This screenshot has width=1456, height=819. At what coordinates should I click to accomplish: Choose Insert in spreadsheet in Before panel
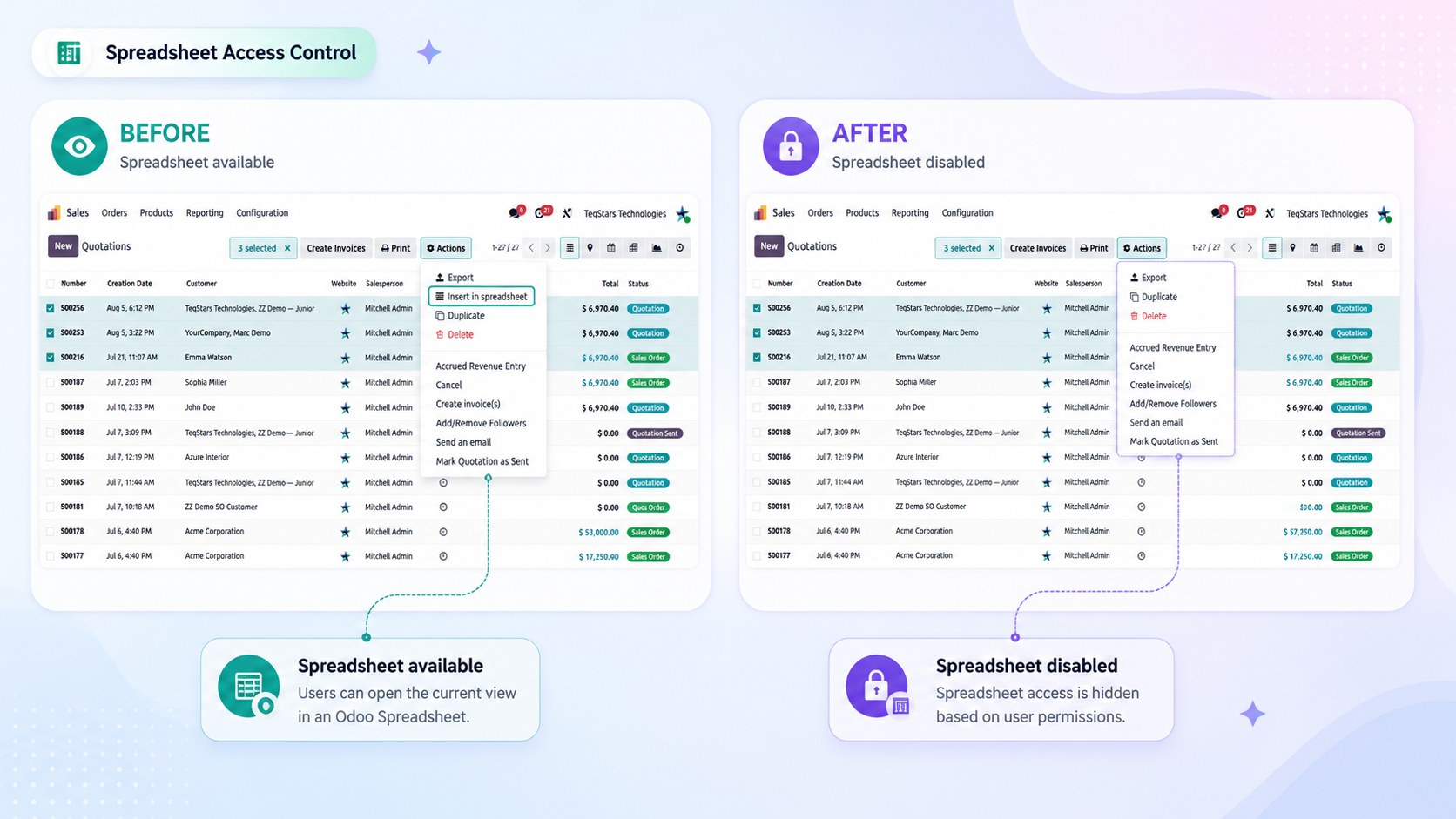482,297
